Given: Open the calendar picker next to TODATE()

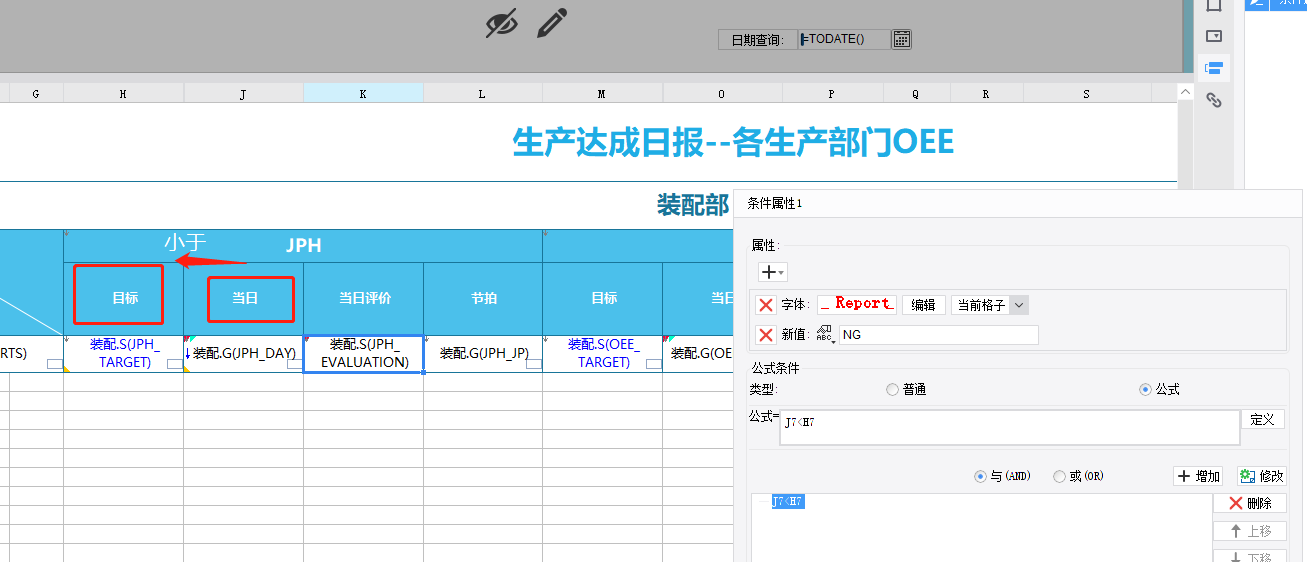Looking at the screenshot, I should (901, 39).
